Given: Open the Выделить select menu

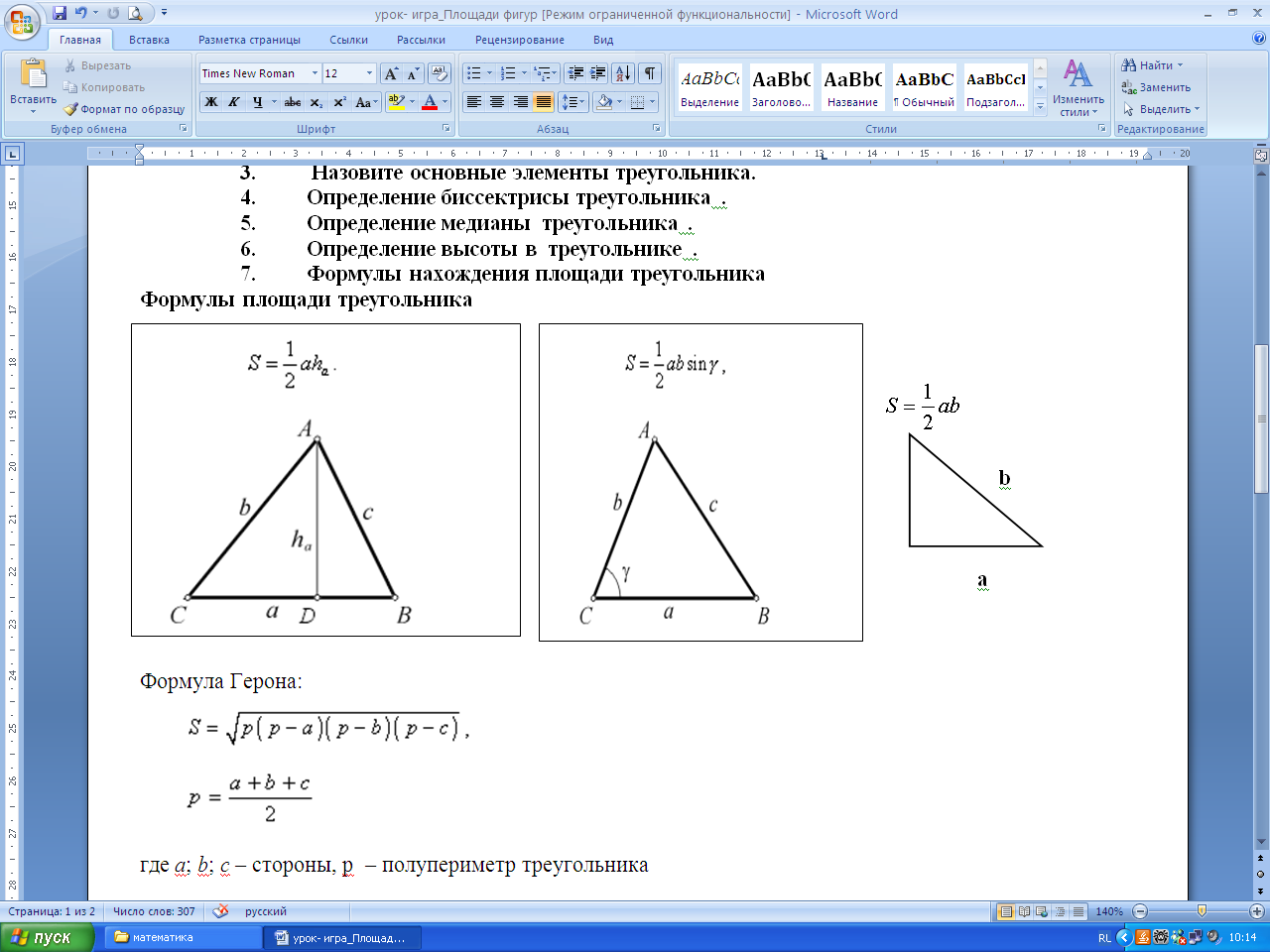Looking at the screenshot, I should (x=1161, y=109).
